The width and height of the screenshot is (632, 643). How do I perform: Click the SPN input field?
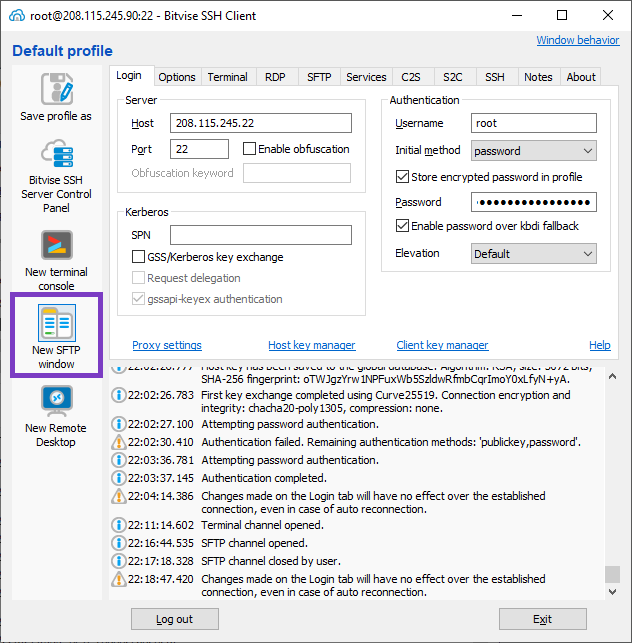tap(261, 235)
